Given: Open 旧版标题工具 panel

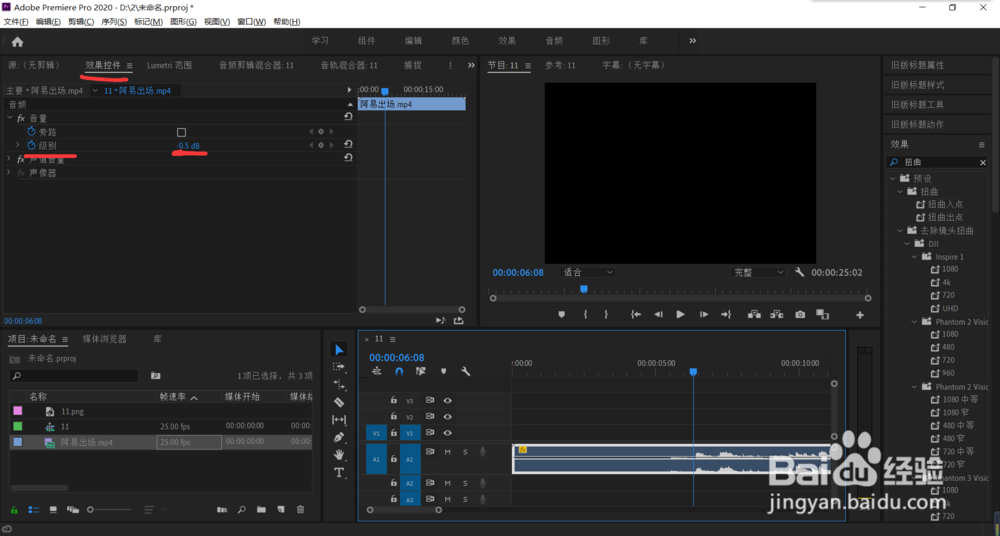Looking at the screenshot, I should 917,105.
